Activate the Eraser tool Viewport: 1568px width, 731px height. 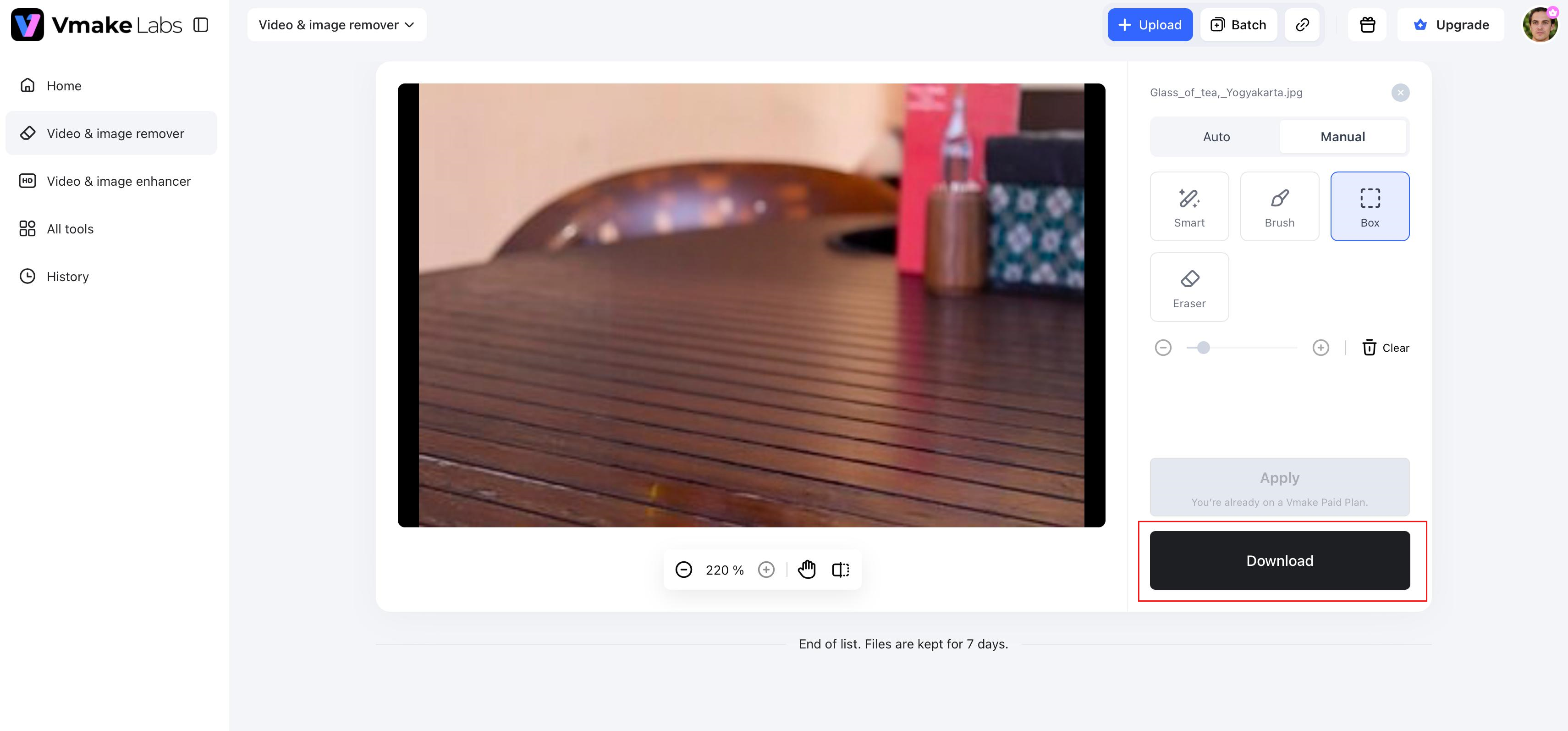(x=1189, y=287)
